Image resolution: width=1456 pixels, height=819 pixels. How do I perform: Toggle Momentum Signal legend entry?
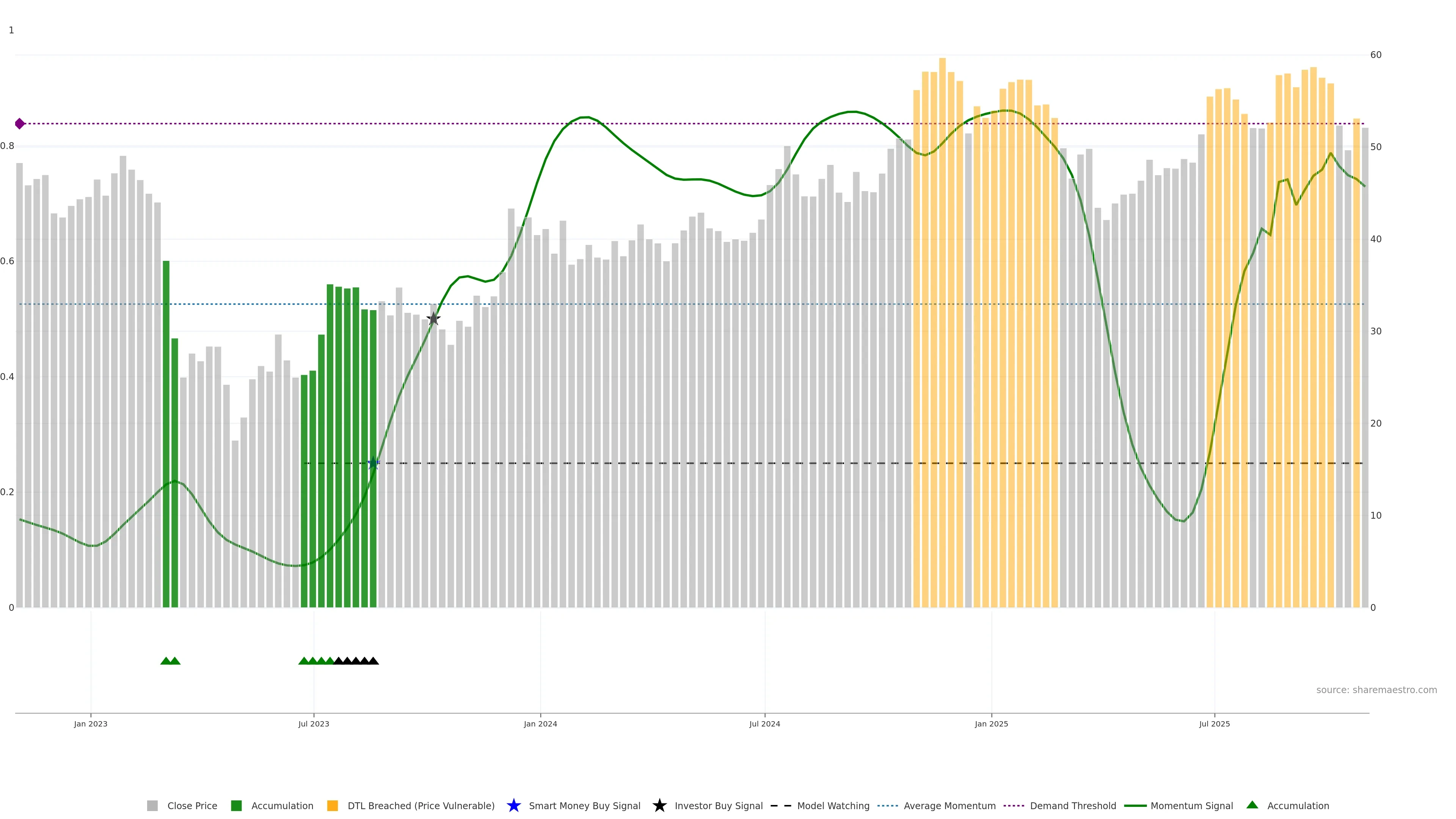(1191, 805)
